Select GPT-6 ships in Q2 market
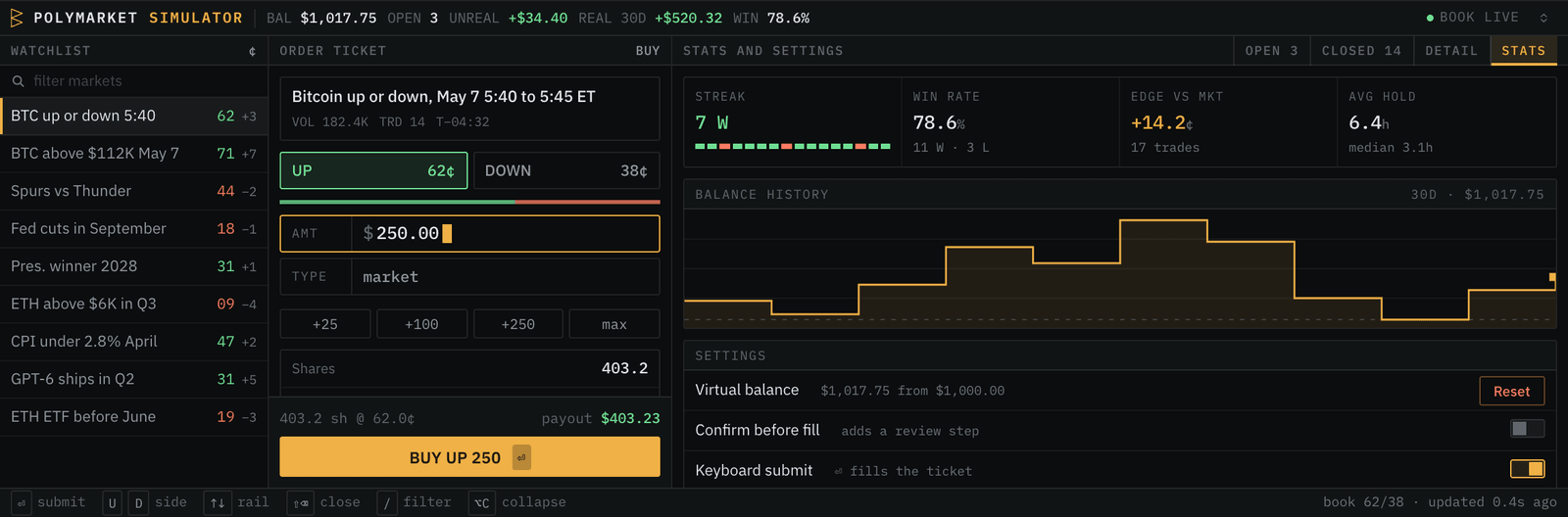 (x=134, y=379)
